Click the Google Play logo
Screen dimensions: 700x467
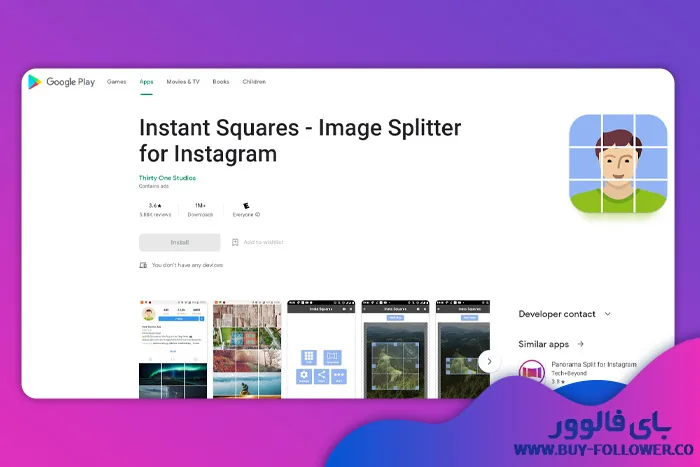tap(61, 82)
